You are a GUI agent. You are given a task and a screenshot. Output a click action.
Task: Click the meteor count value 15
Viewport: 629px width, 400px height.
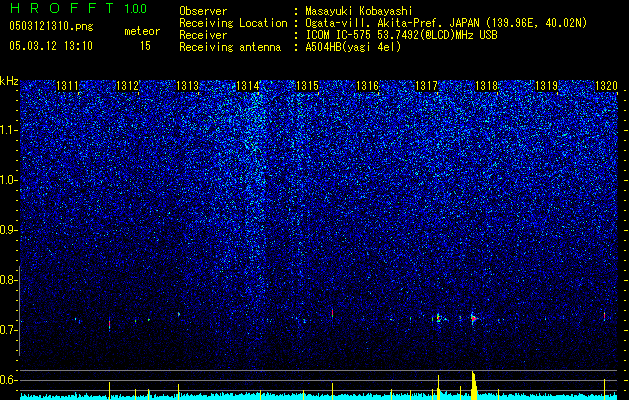[x=145, y=46]
